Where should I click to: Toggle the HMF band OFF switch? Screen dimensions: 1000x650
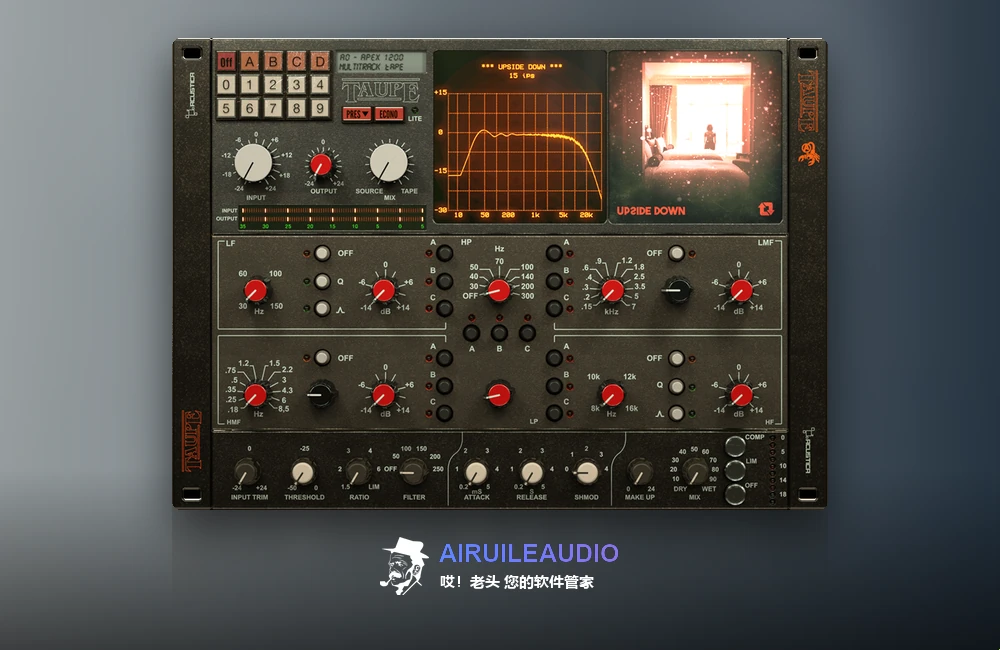point(323,358)
